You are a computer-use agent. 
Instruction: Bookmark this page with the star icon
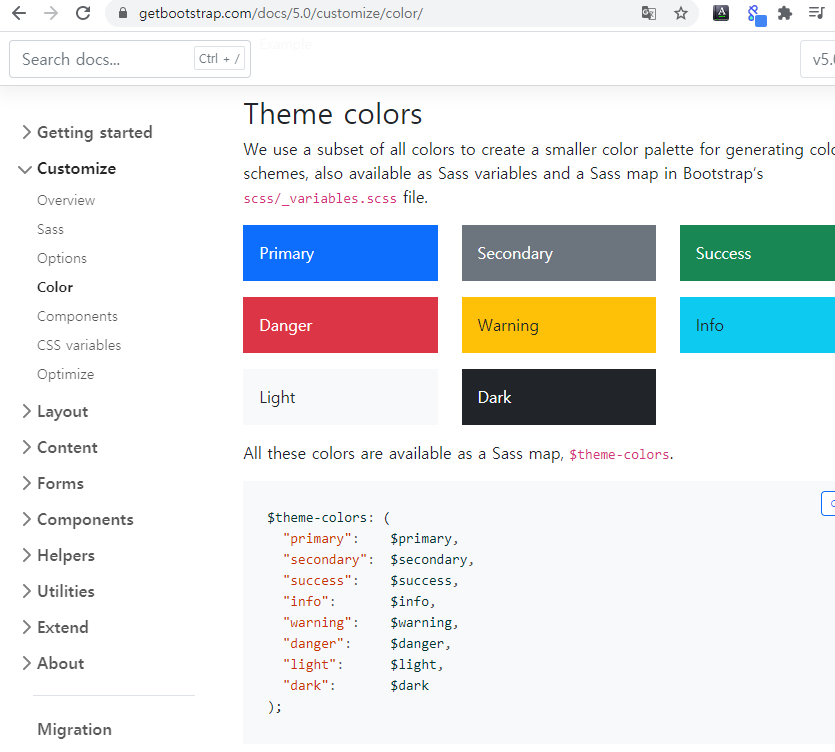point(681,13)
